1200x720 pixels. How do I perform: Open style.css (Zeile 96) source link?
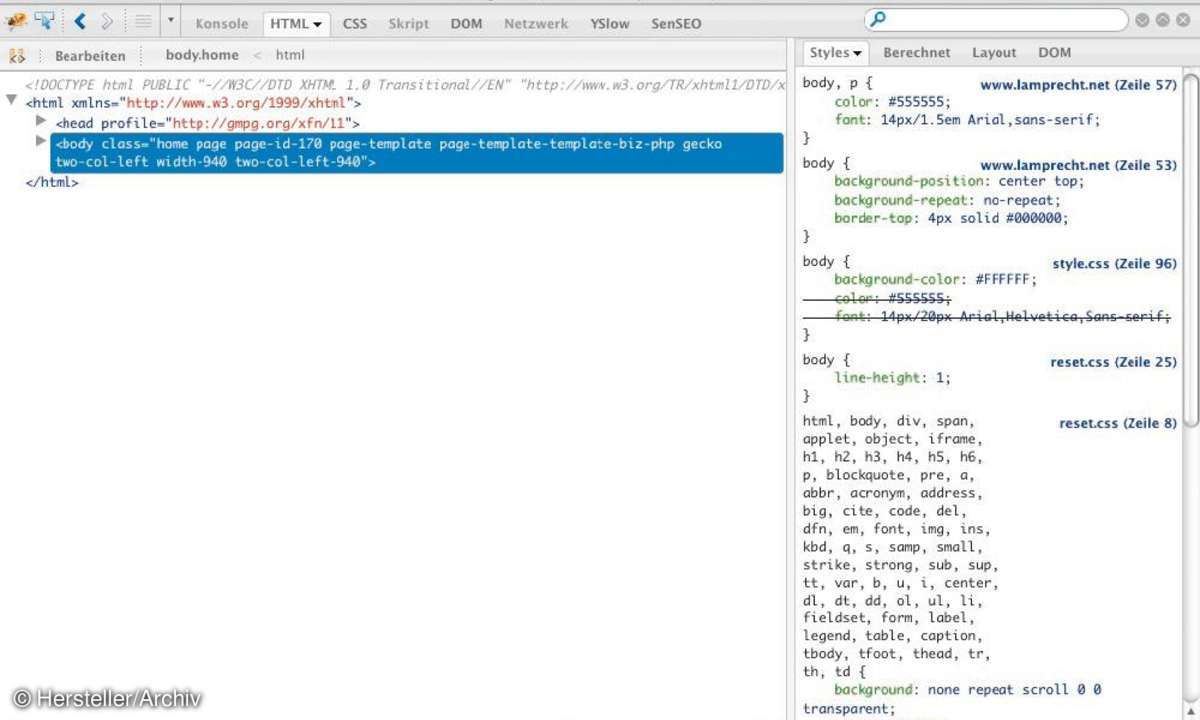coord(1114,264)
